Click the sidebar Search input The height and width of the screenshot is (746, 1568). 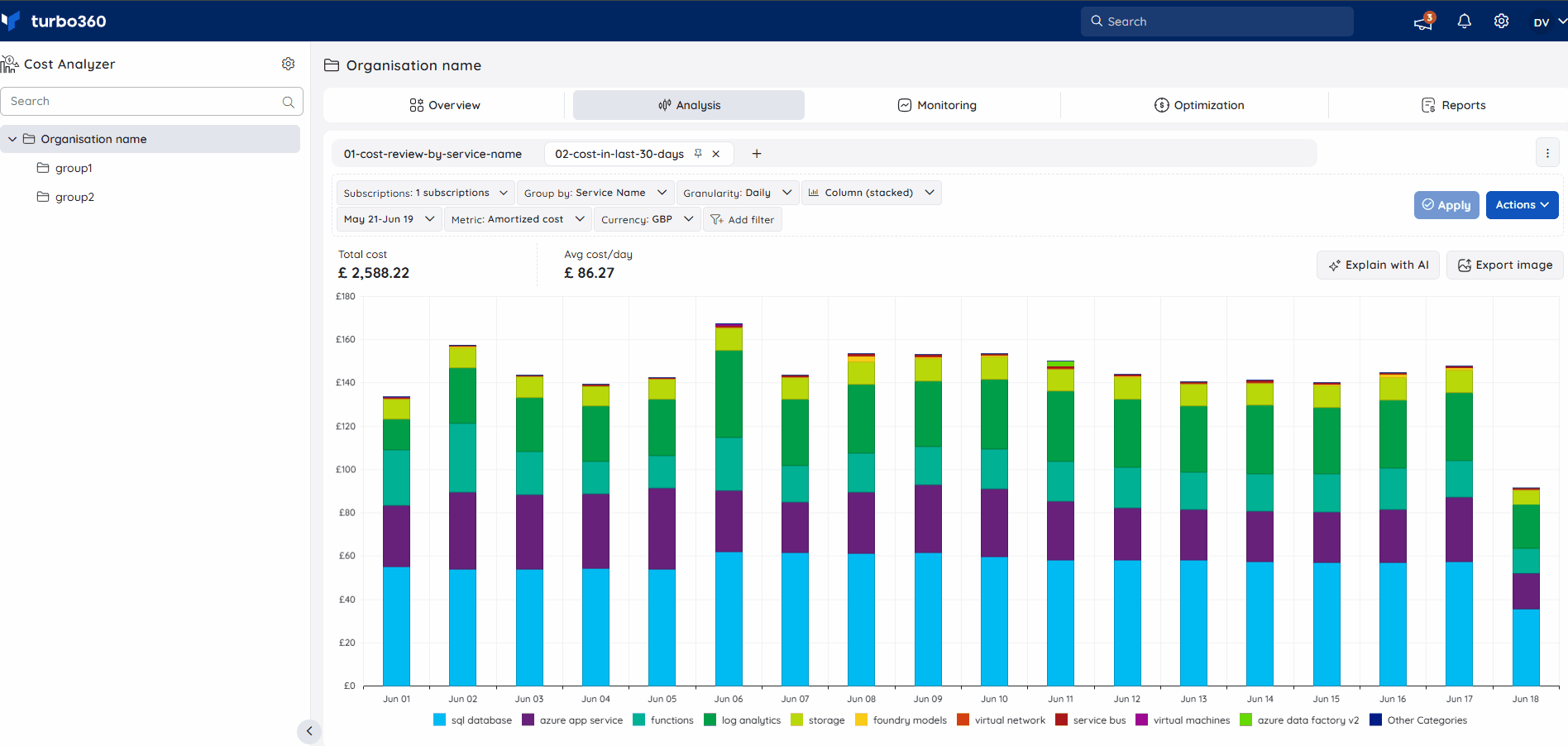(x=152, y=101)
